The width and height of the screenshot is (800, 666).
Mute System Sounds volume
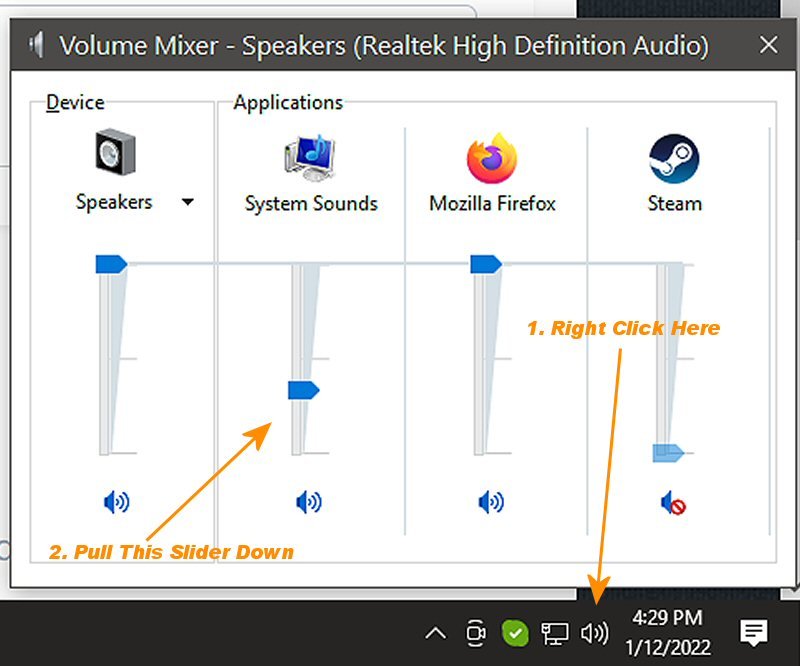point(309,502)
